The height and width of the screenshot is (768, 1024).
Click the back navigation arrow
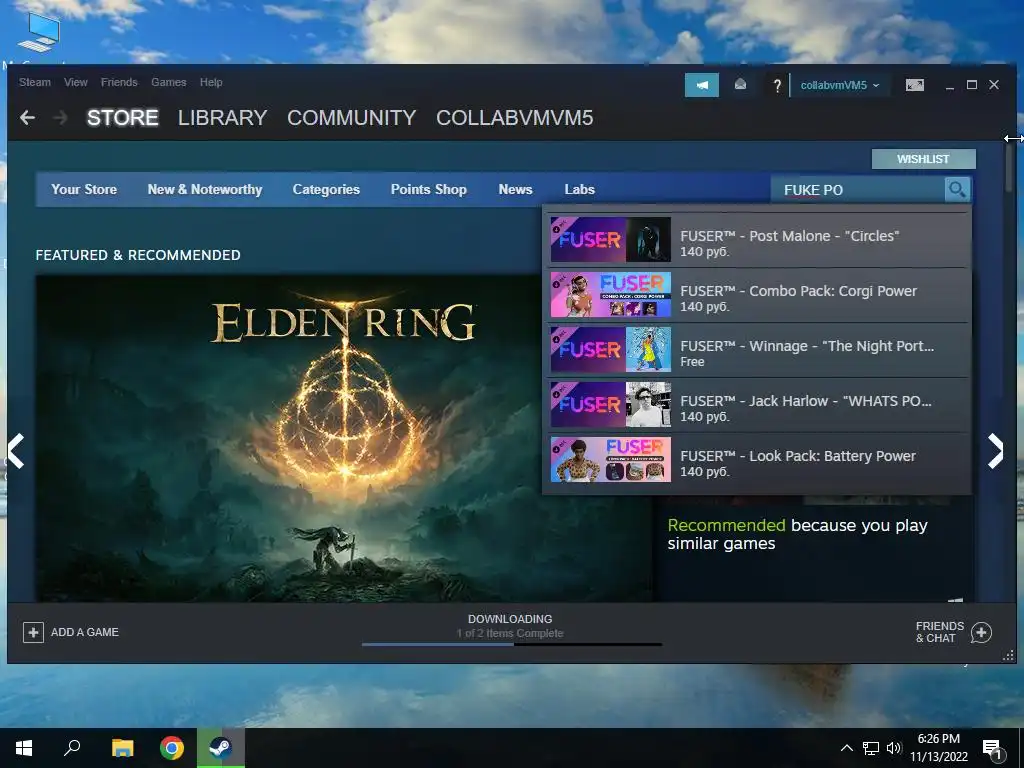pos(27,118)
